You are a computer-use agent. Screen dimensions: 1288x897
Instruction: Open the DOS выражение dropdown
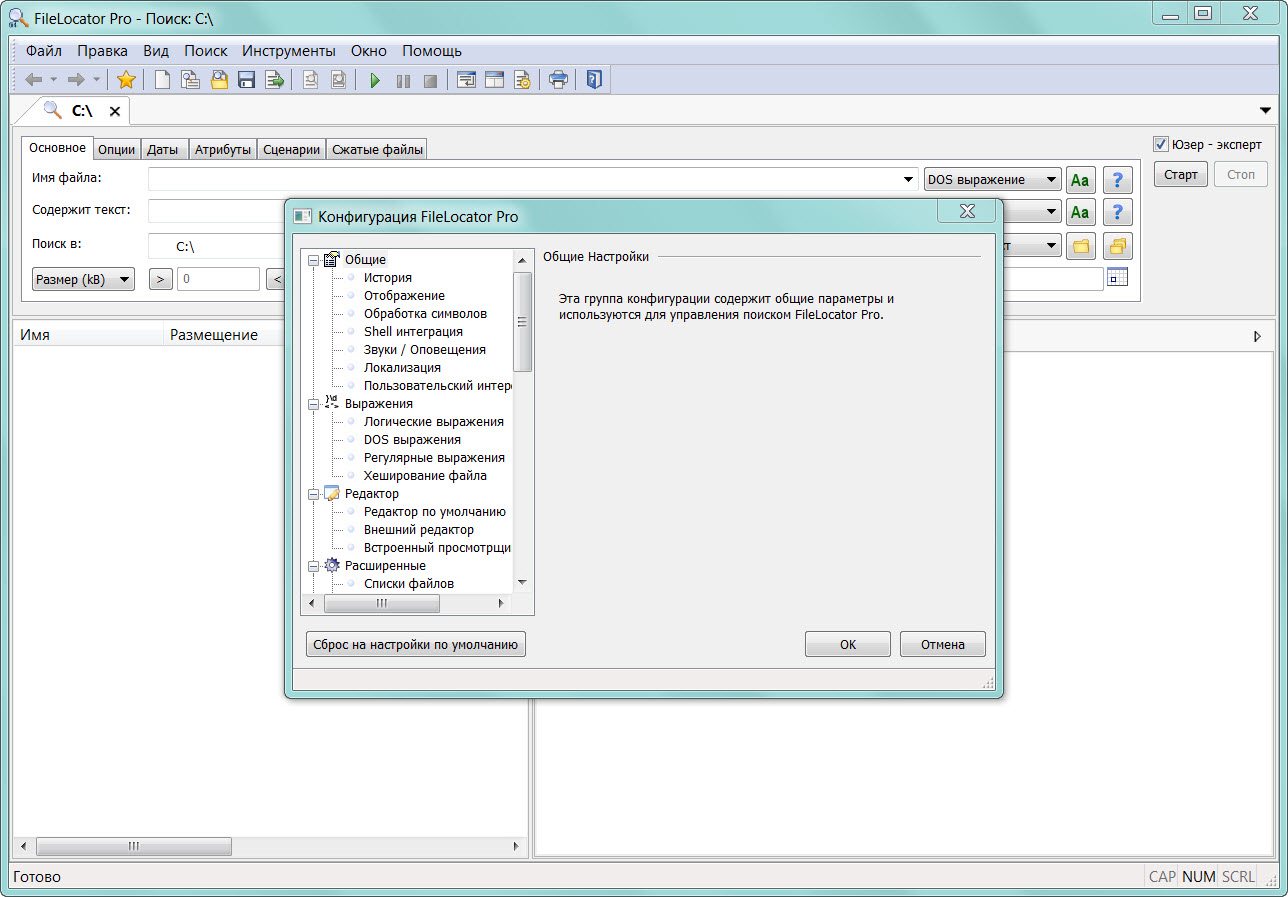pyautogui.click(x=992, y=180)
